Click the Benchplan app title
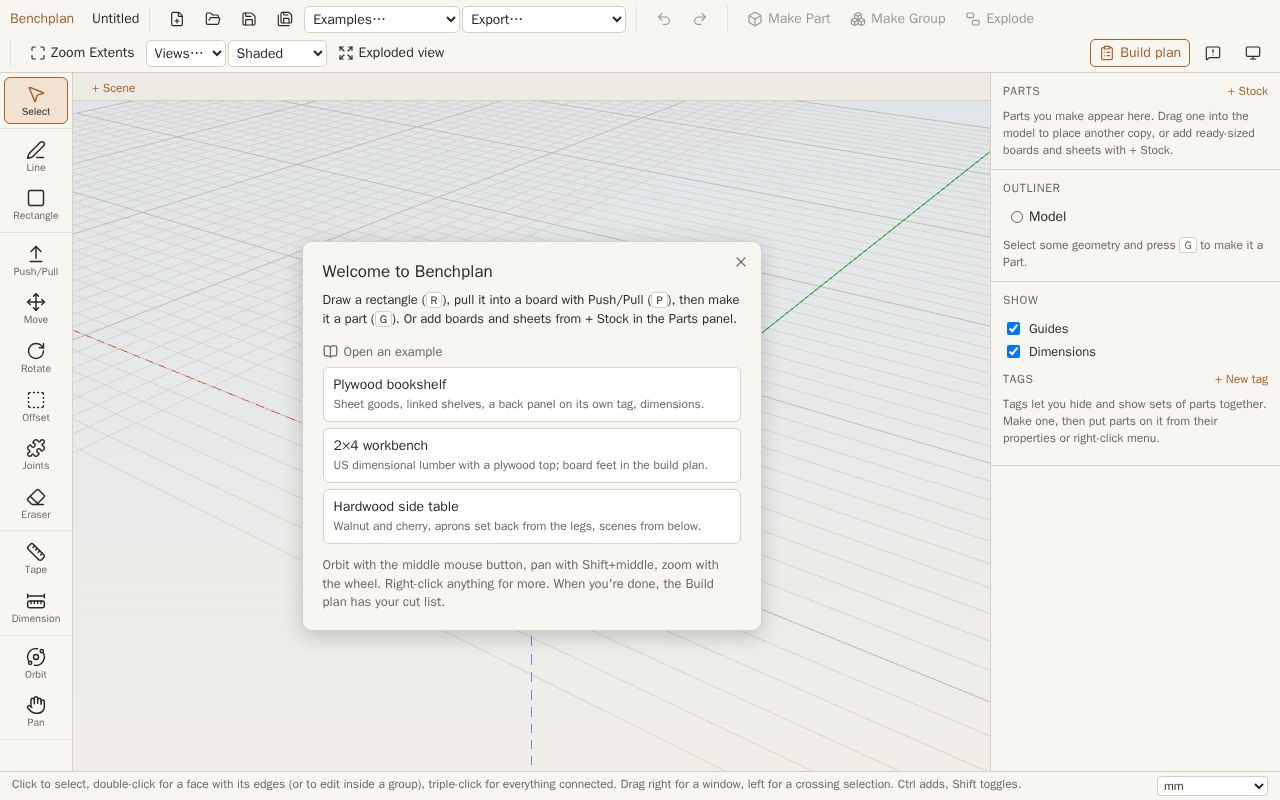 pos(42,19)
